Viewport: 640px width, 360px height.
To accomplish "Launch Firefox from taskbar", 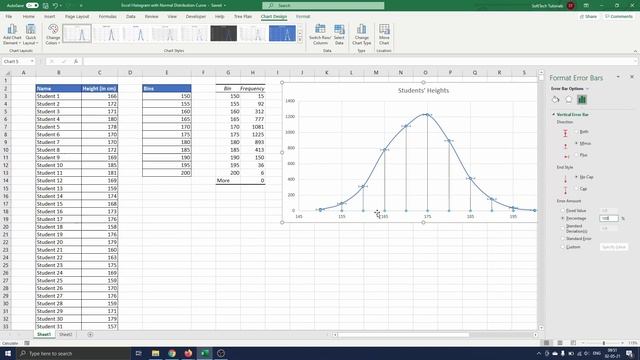I will point(188,353).
